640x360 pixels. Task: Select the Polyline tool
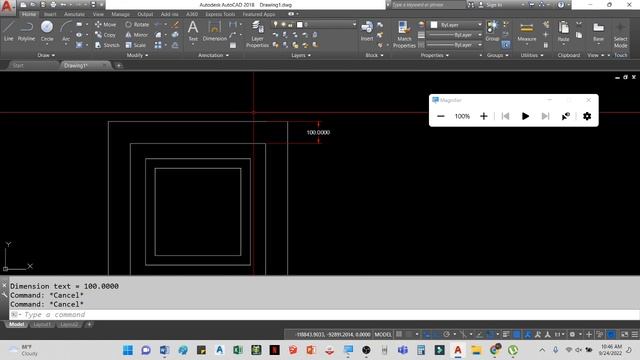tap(26, 31)
